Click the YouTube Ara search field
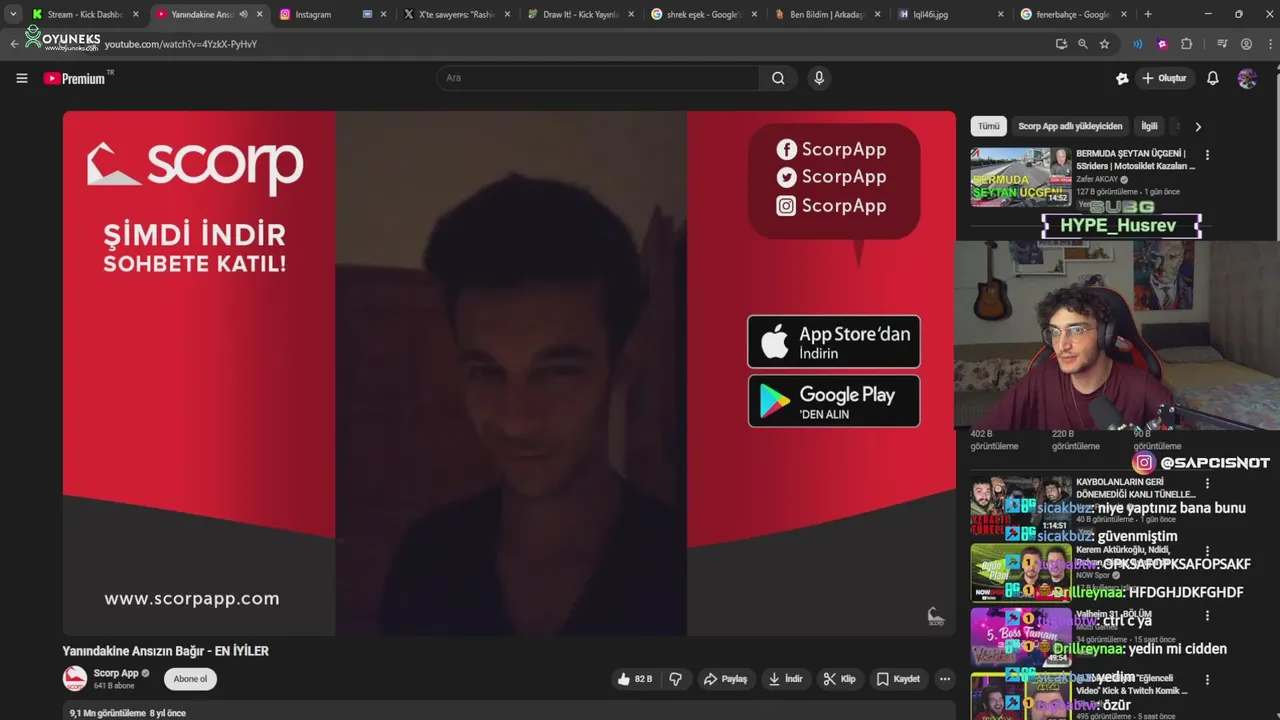 pyautogui.click(x=598, y=78)
